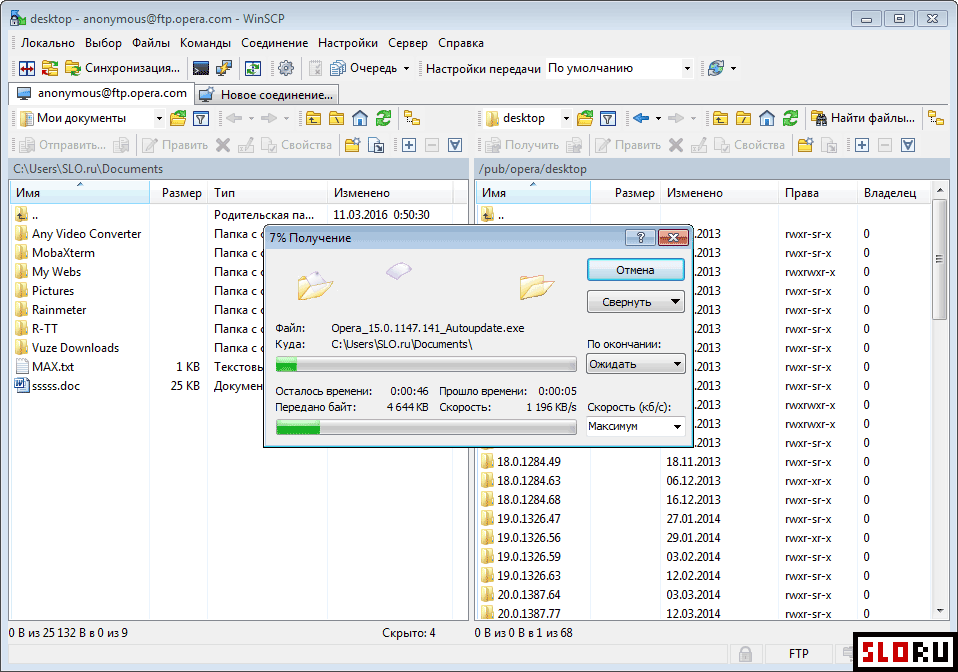Go to root directory in local panel
Viewport: 958px width, 672px height.
coord(337,119)
